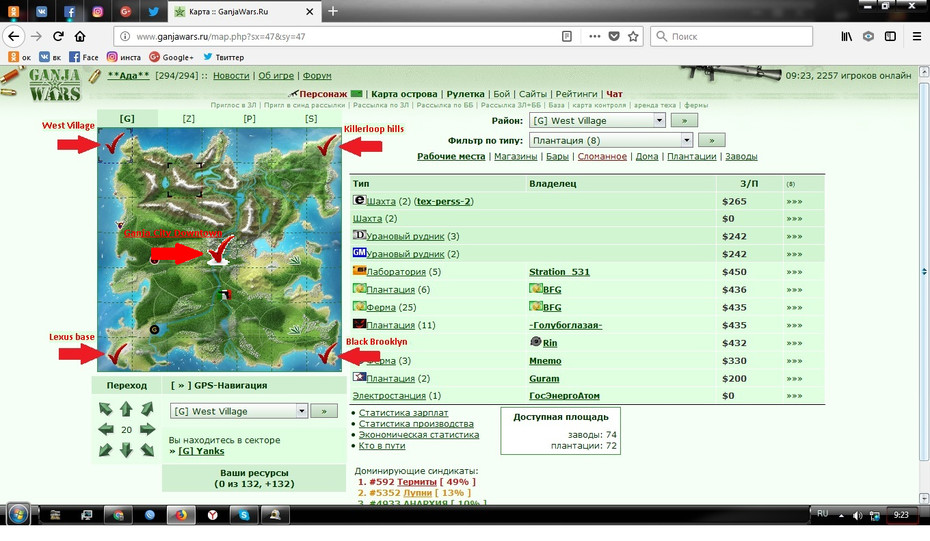Move south with the down arrow
This screenshot has height=541, width=930.
(x=126, y=450)
